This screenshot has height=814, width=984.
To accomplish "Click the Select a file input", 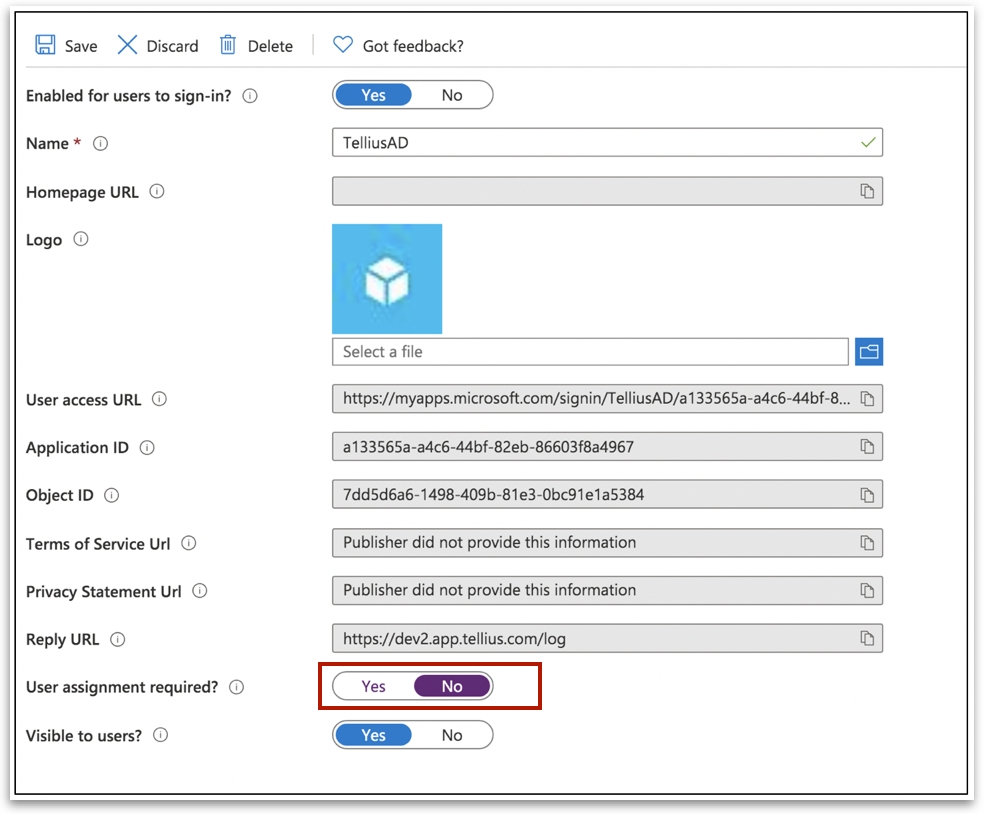I will (590, 352).
